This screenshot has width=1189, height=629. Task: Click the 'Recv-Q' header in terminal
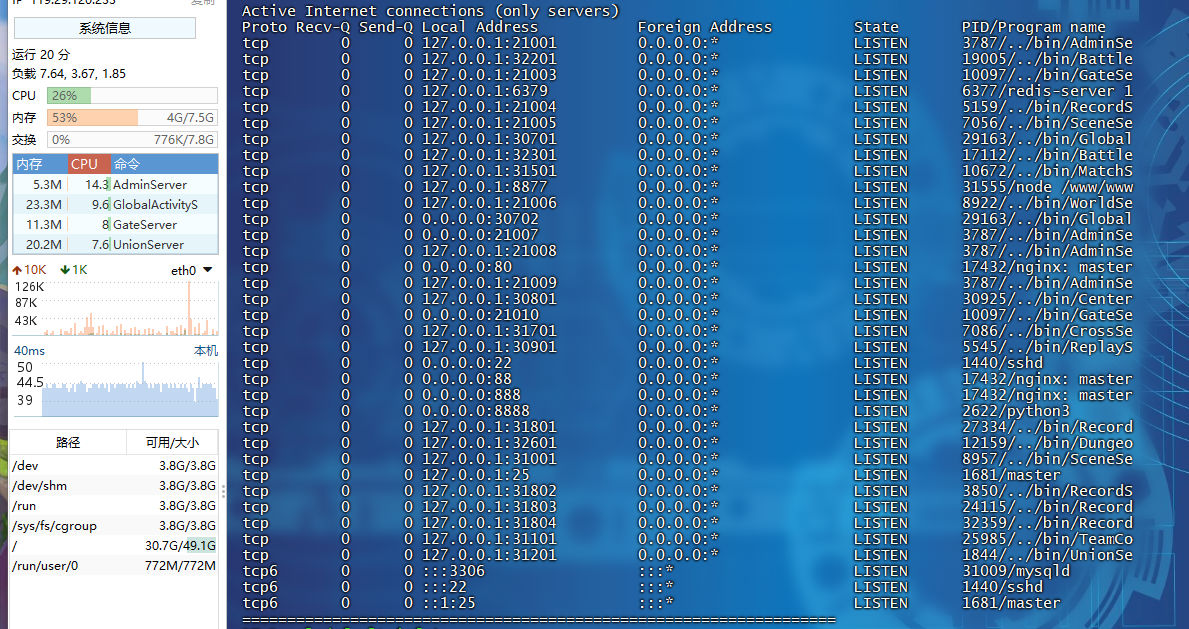pyautogui.click(x=323, y=27)
